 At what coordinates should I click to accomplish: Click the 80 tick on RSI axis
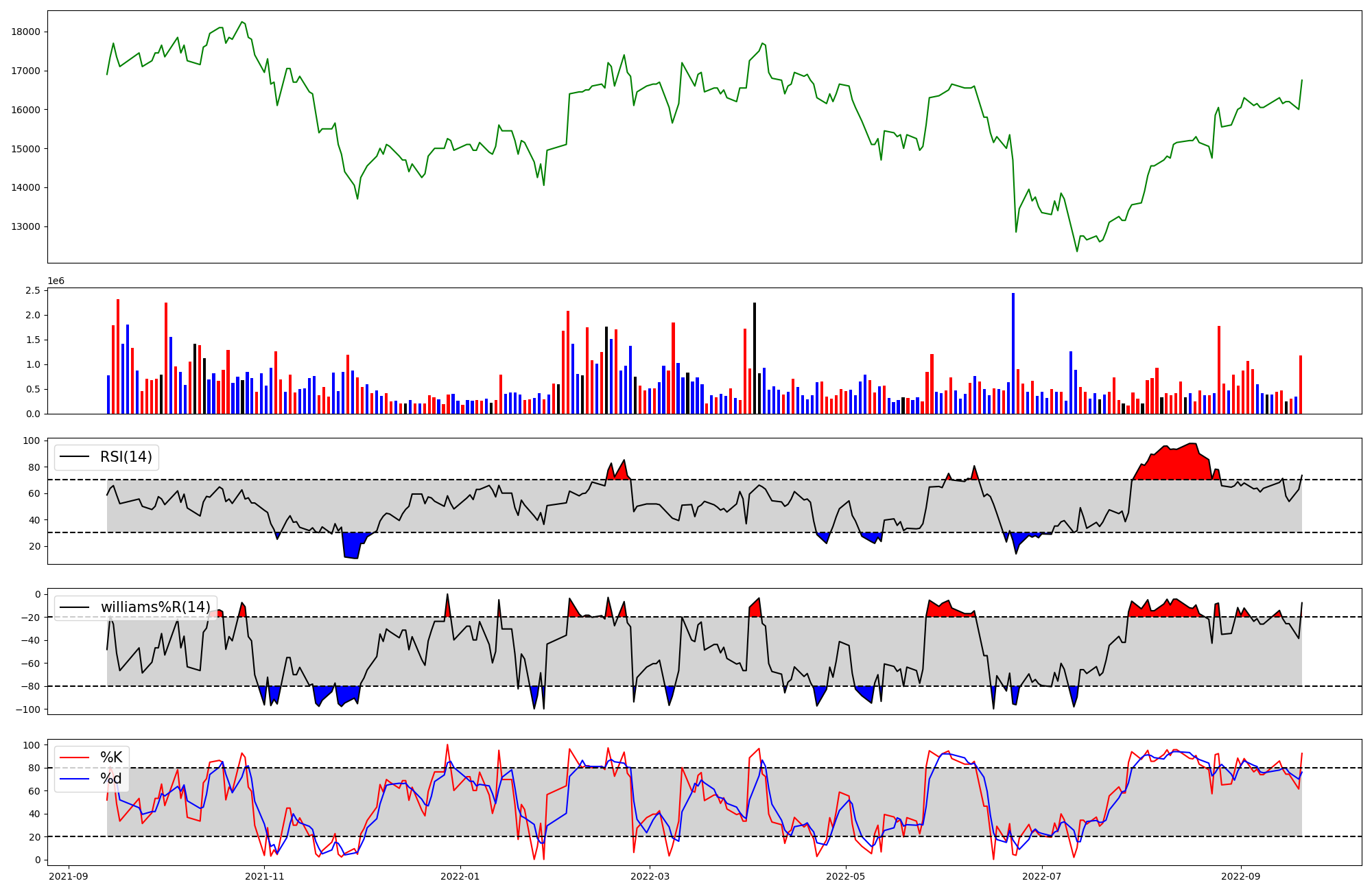tap(34, 467)
